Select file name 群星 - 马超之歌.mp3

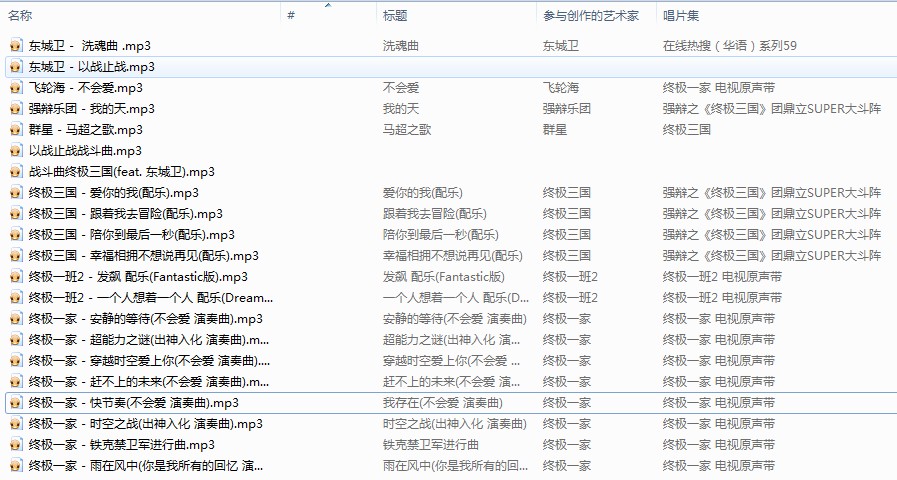[x=86, y=130]
